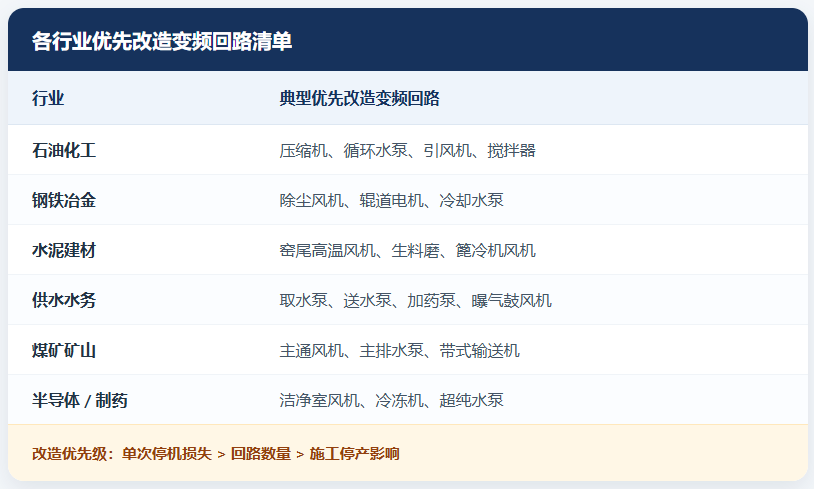Click the 典型优先改造变频回路 column header
Screen dimensions: 814x489
pos(359,98)
